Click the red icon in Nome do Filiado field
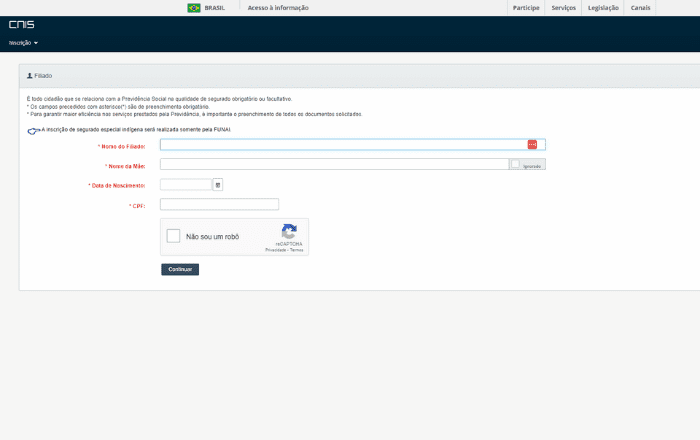This screenshot has height=440, width=700. point(533,145)
